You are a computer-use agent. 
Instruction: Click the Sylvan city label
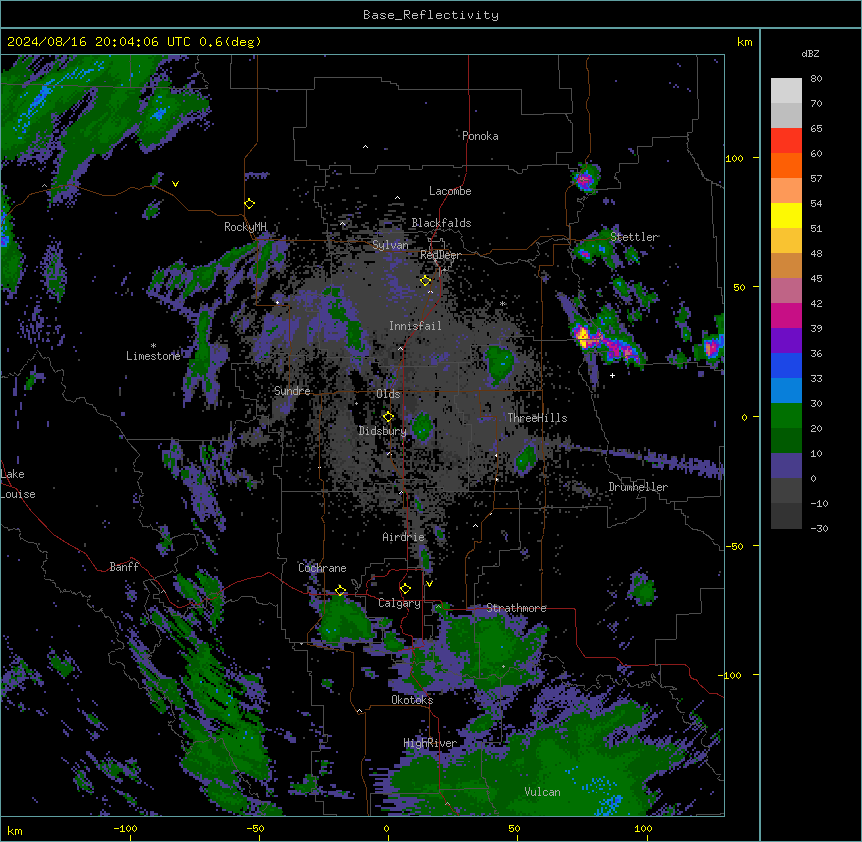tap(390, 245)
